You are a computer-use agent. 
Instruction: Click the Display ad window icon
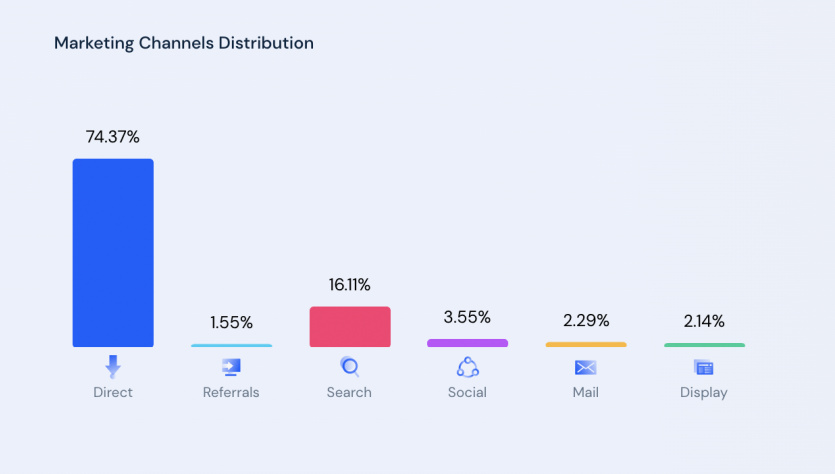(704, 367)
